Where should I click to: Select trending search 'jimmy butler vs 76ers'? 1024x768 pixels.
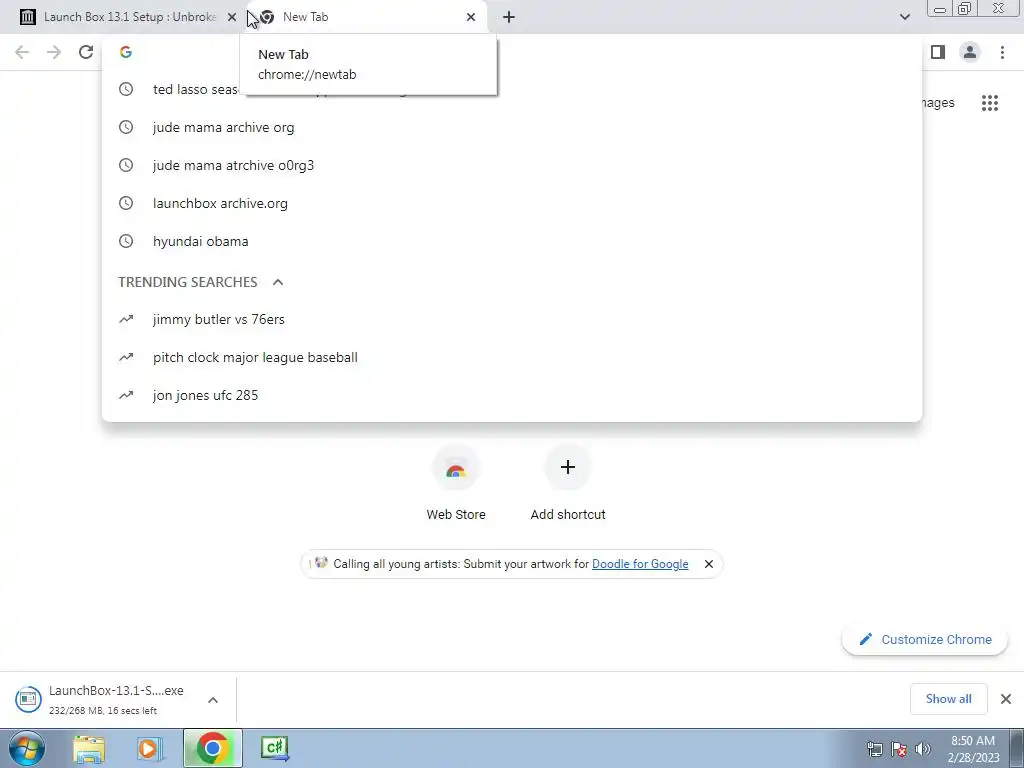[512, 319]
